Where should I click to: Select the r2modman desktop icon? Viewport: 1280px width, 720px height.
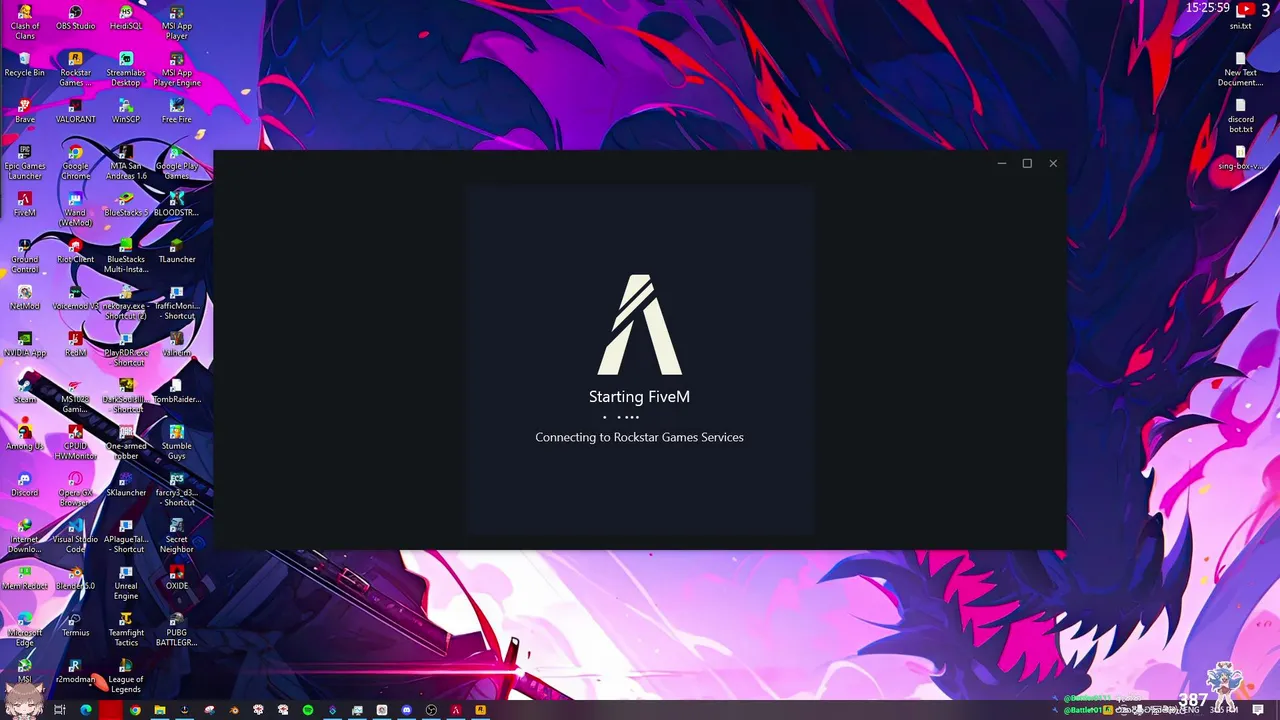tap(75, 671)
